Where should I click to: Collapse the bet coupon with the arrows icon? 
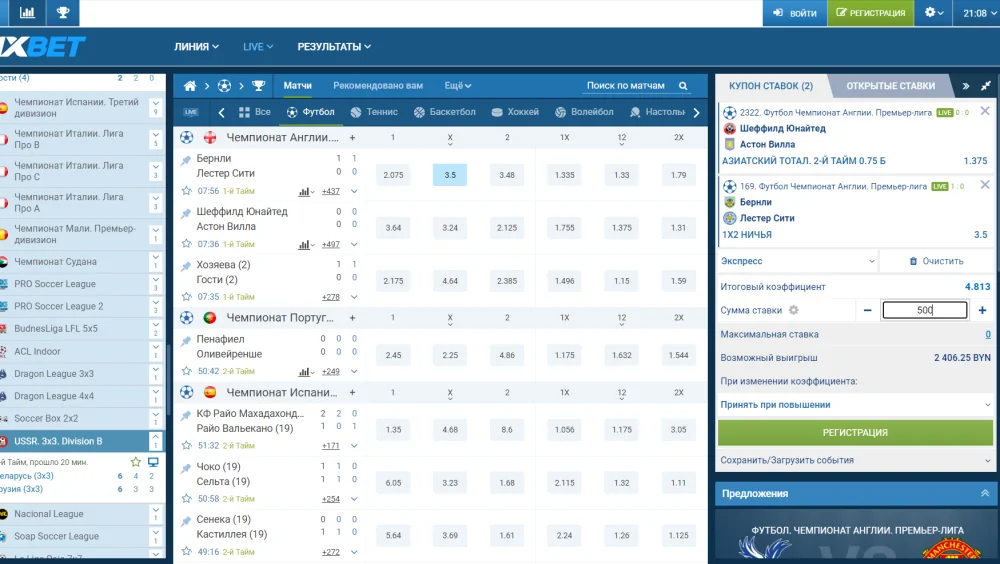[965, 86]
